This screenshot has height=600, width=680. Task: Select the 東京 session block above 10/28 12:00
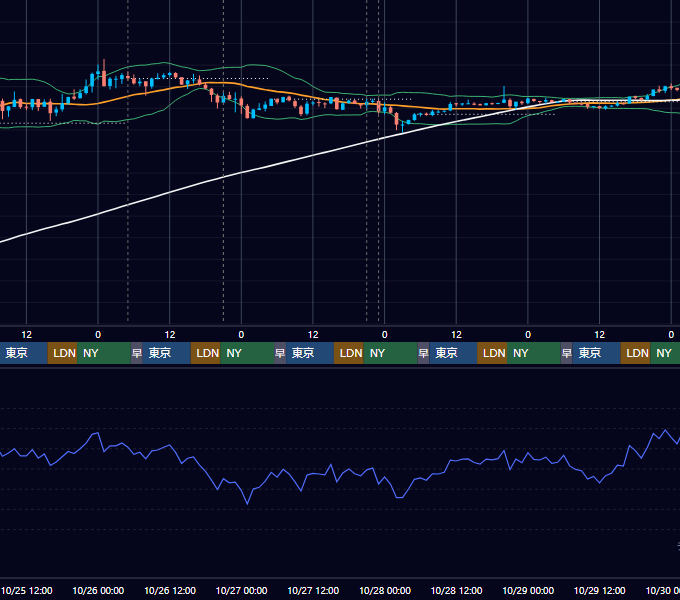453,353
